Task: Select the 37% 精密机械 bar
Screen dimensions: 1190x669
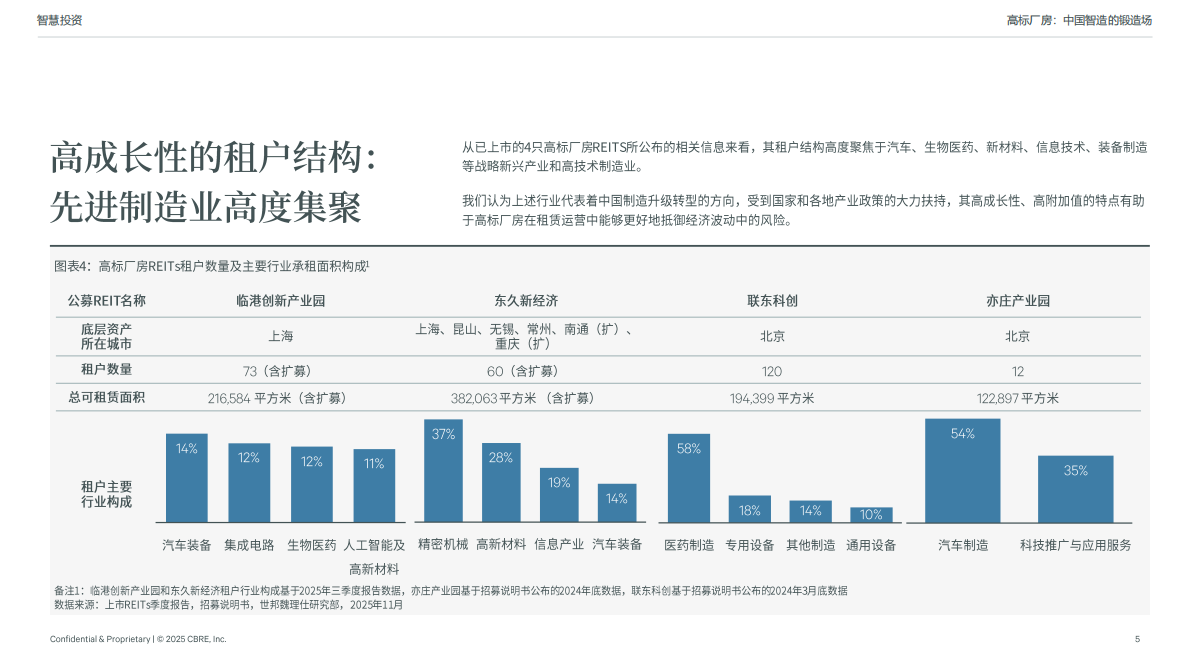Action: (442, 470)
